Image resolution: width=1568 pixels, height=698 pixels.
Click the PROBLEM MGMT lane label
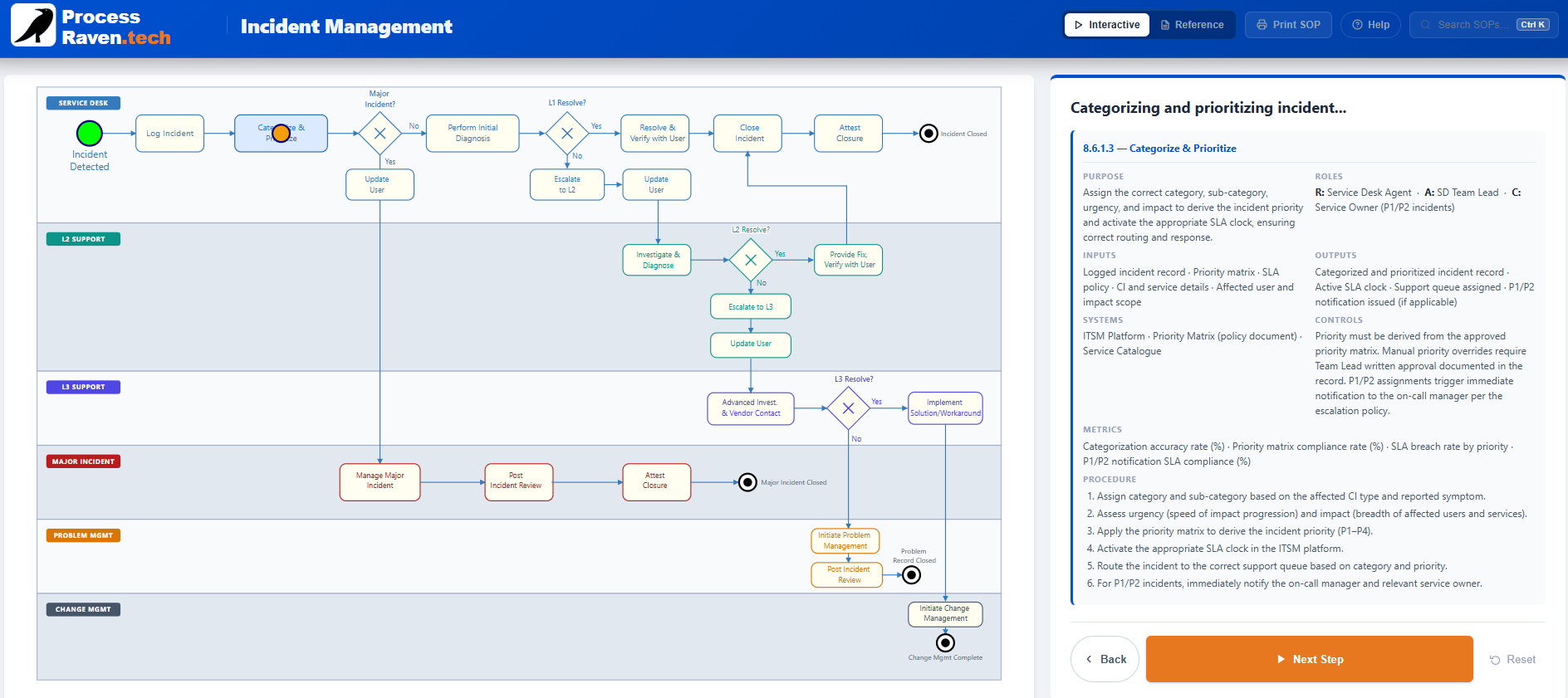(83, 535)
